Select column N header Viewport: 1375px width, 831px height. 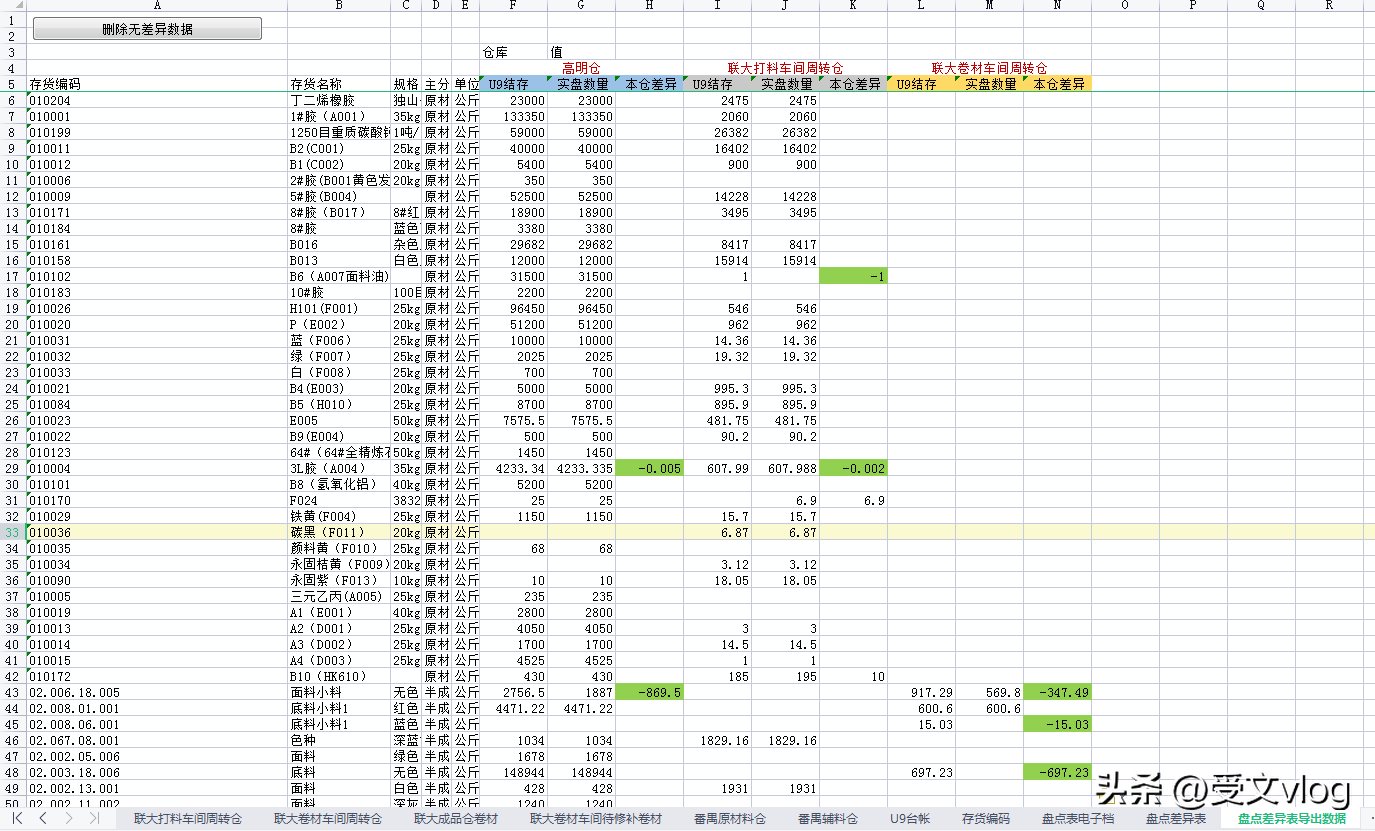click(1057, 6)
